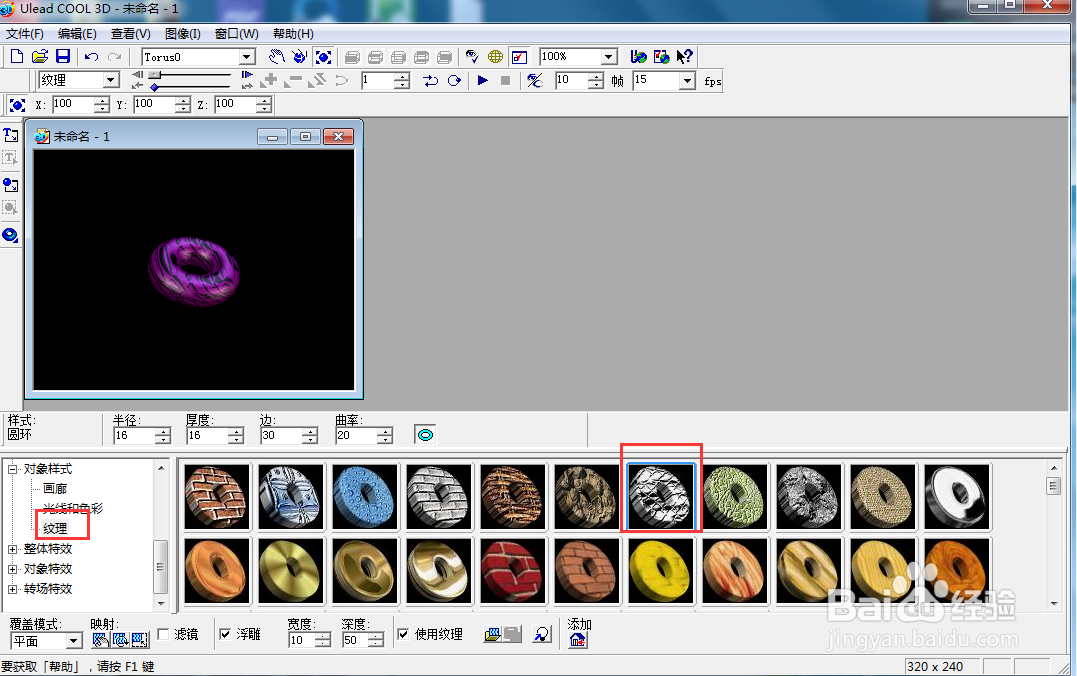
Task: Select 纹理 in the style tree
Action: click(55, 528)
